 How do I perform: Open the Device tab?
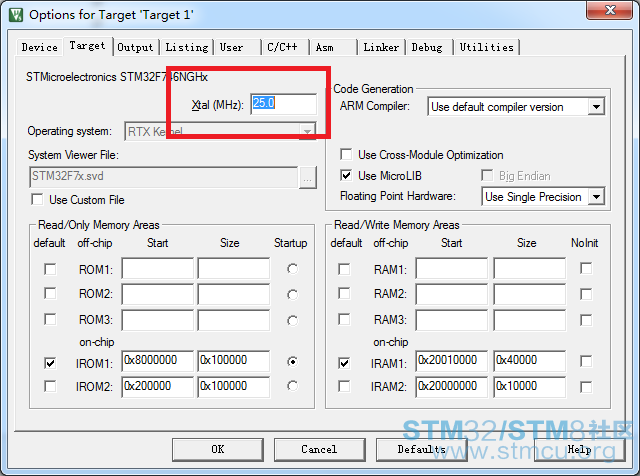(x=40, y=47)
